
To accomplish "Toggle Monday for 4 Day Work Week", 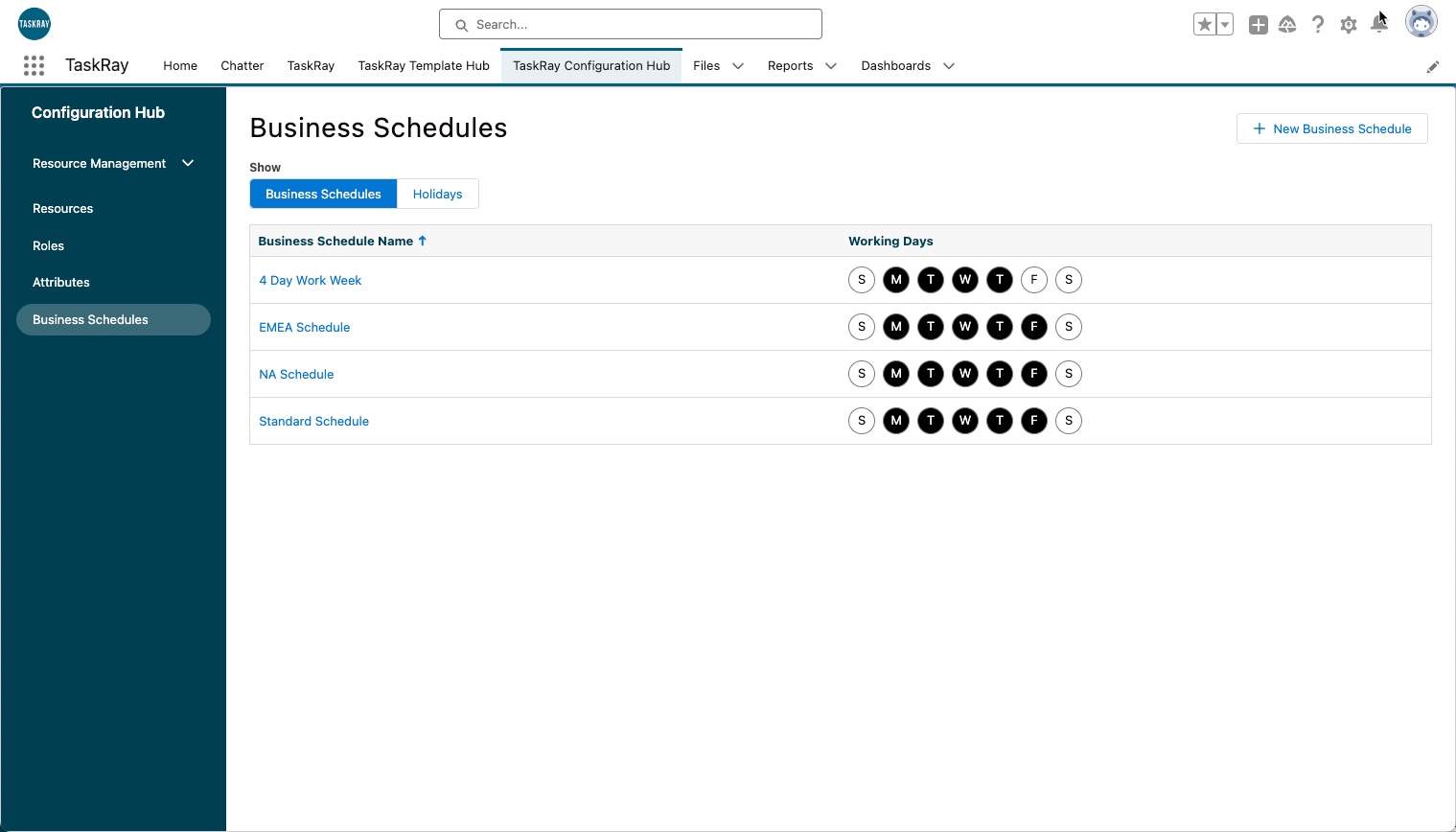I will tap(896, 280).
